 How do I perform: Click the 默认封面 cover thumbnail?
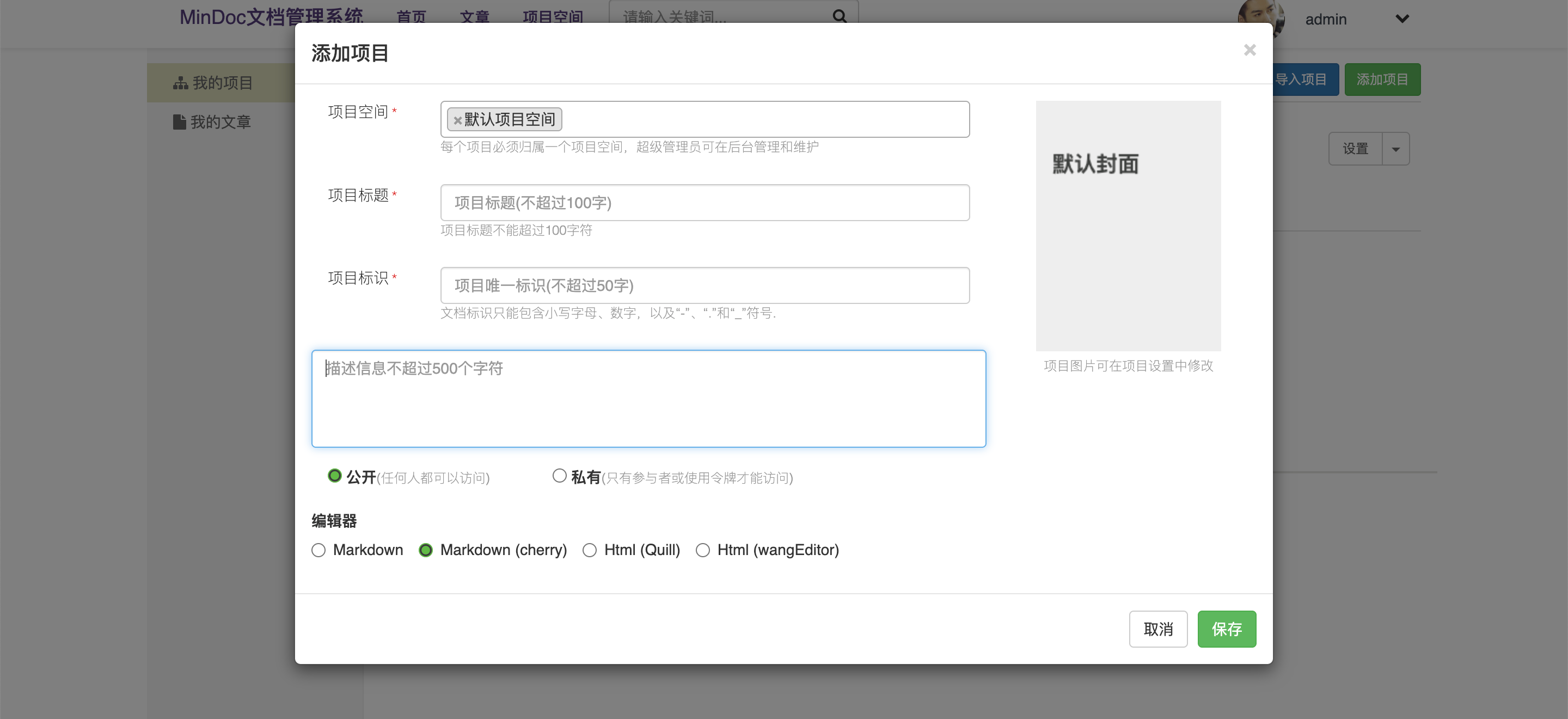coord(1128,226)
